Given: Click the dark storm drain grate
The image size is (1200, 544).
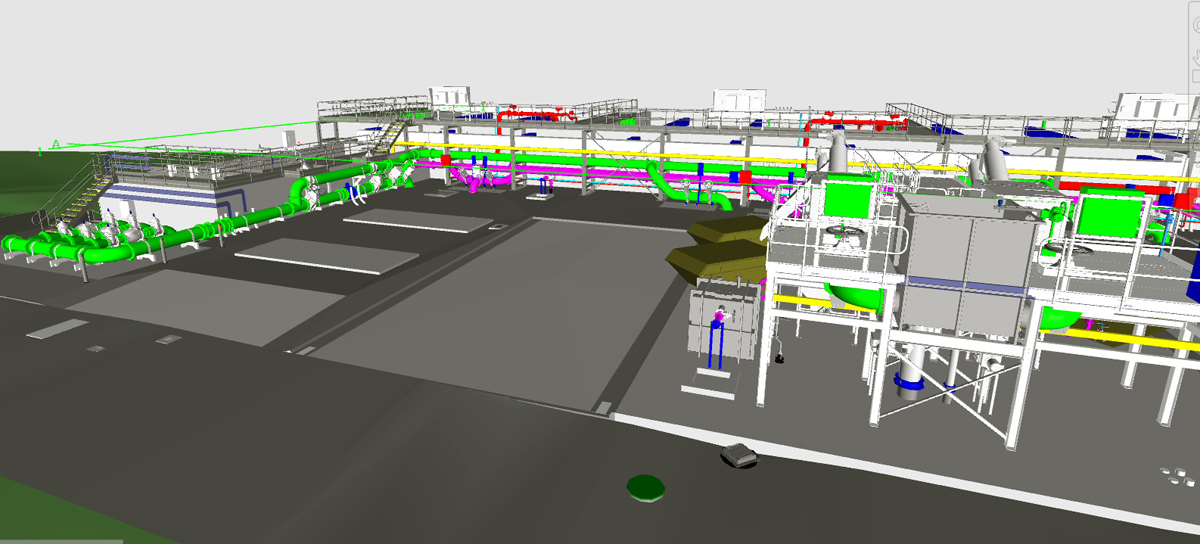Looking at the screenshot, I should pyautogui.click(x=739, y=456).
